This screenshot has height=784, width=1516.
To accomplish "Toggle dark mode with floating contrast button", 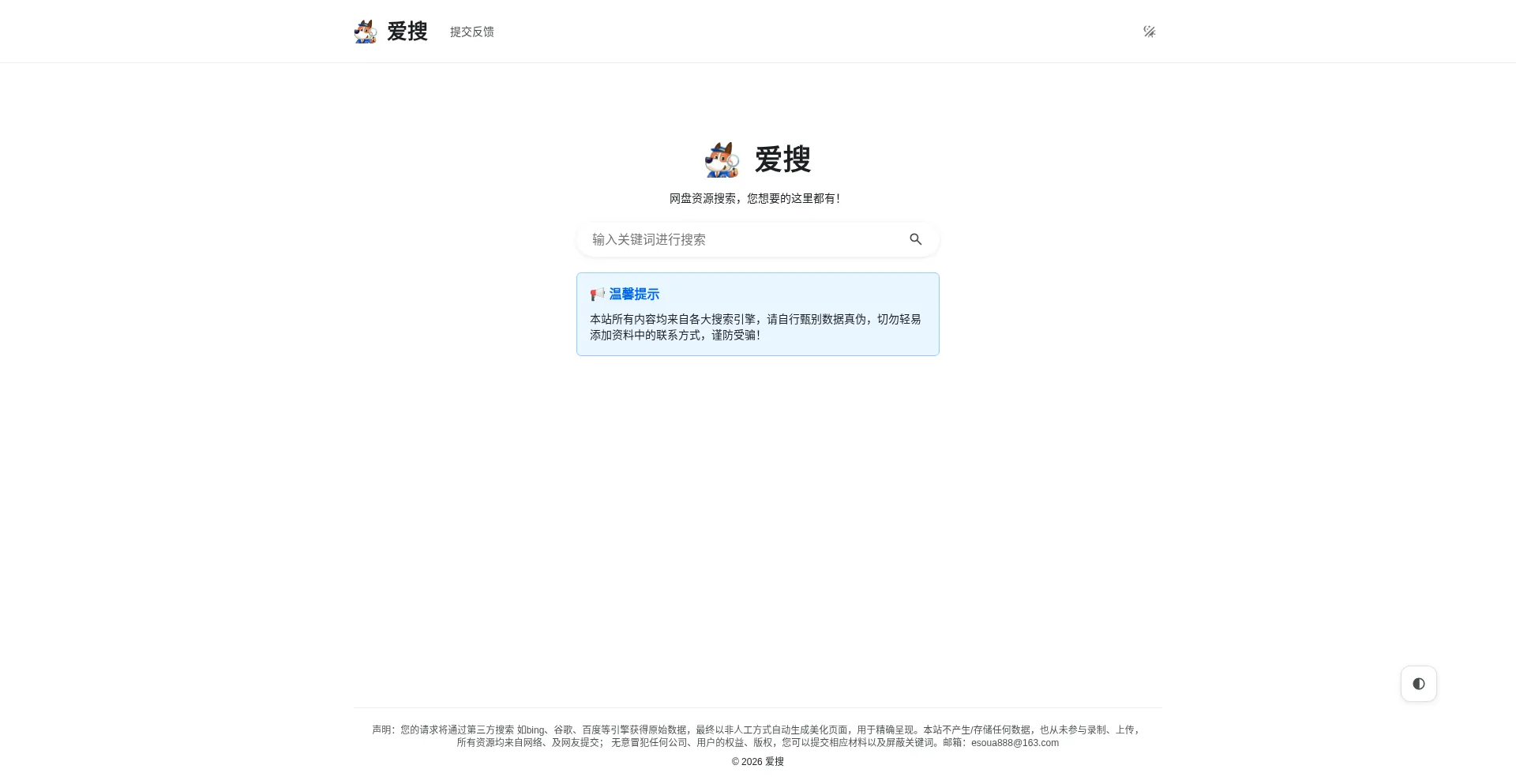I will coord(1419,684).
